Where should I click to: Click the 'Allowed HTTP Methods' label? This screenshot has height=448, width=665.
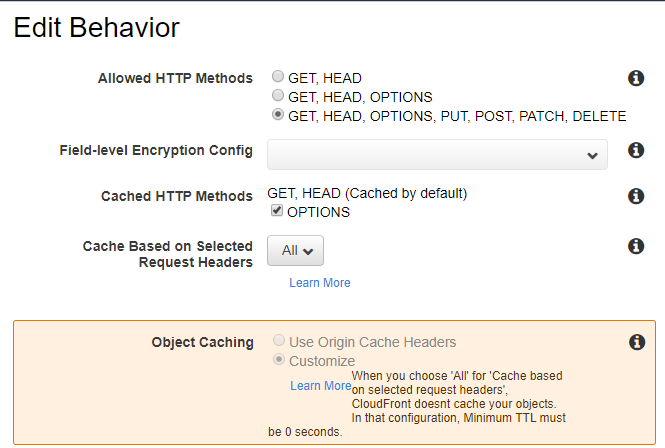175,78
